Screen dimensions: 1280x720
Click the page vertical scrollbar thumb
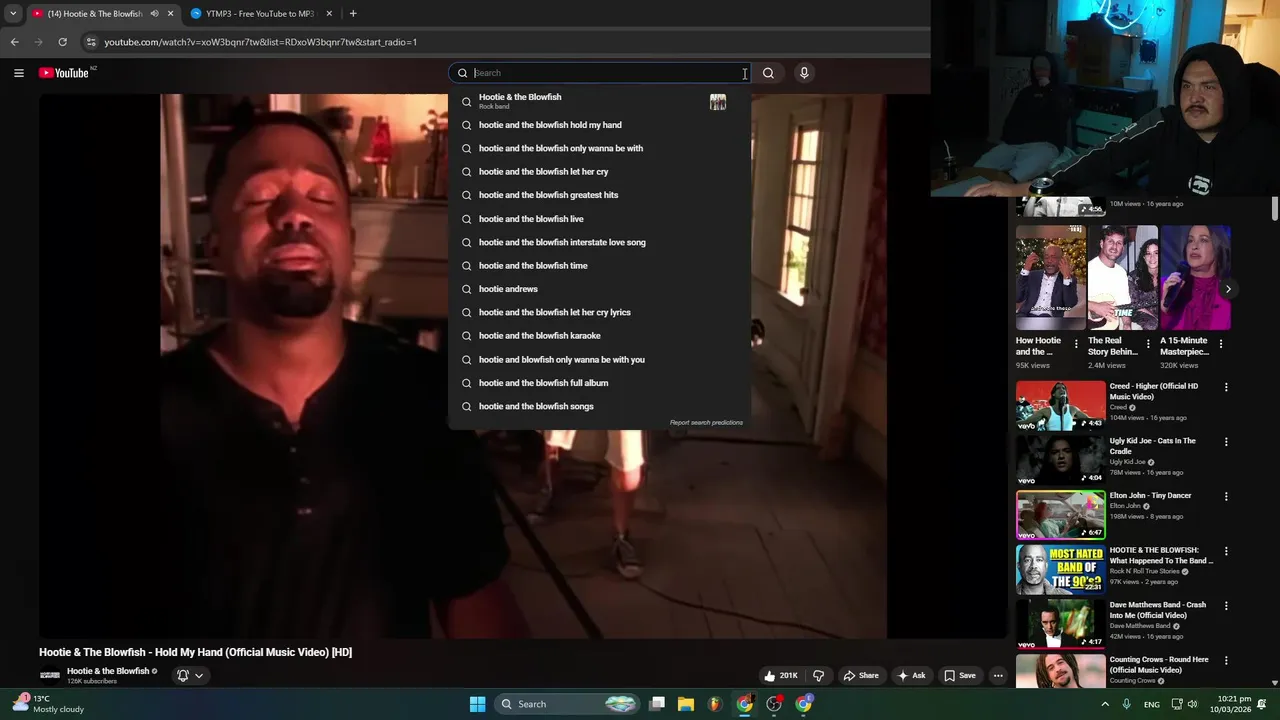coord(1275,209)
